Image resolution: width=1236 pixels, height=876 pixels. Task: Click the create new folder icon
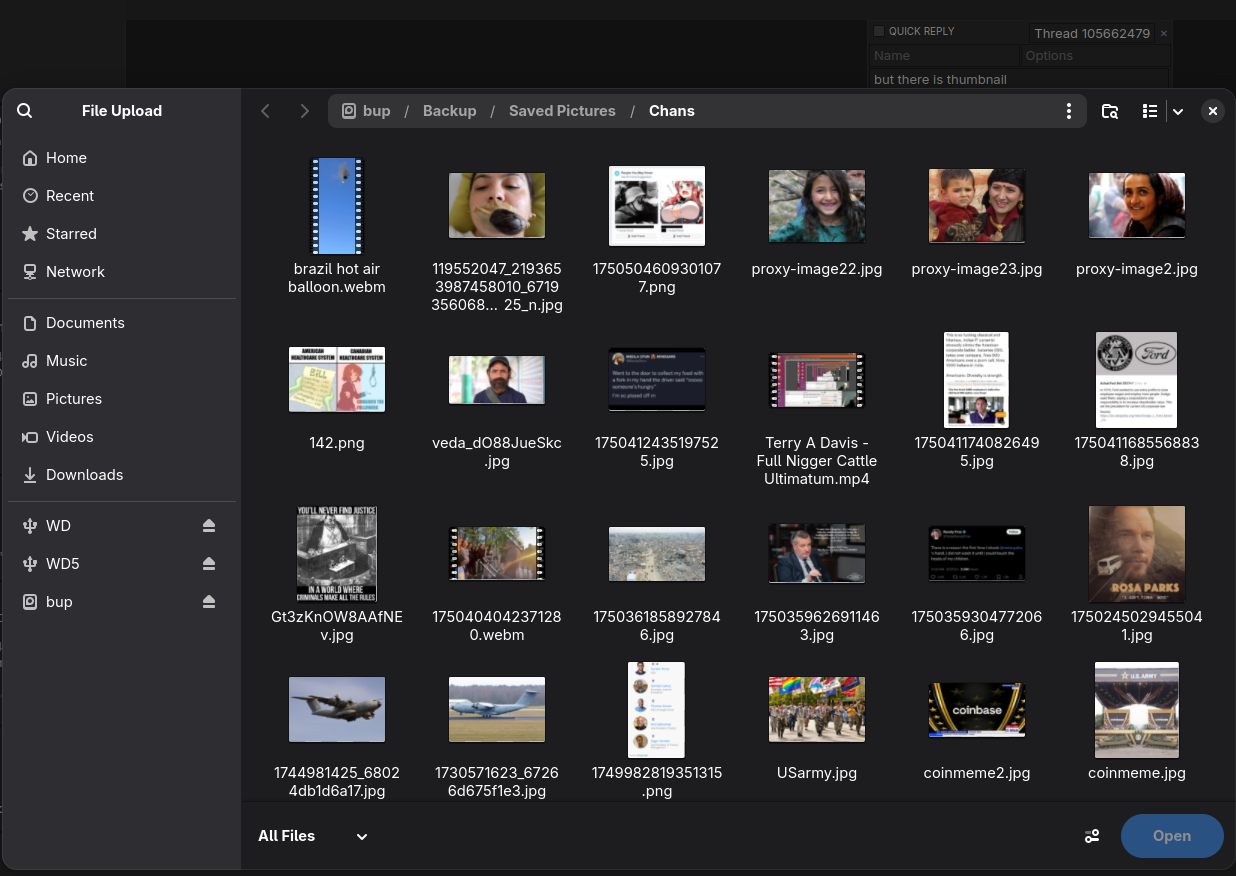point(1110,111)
